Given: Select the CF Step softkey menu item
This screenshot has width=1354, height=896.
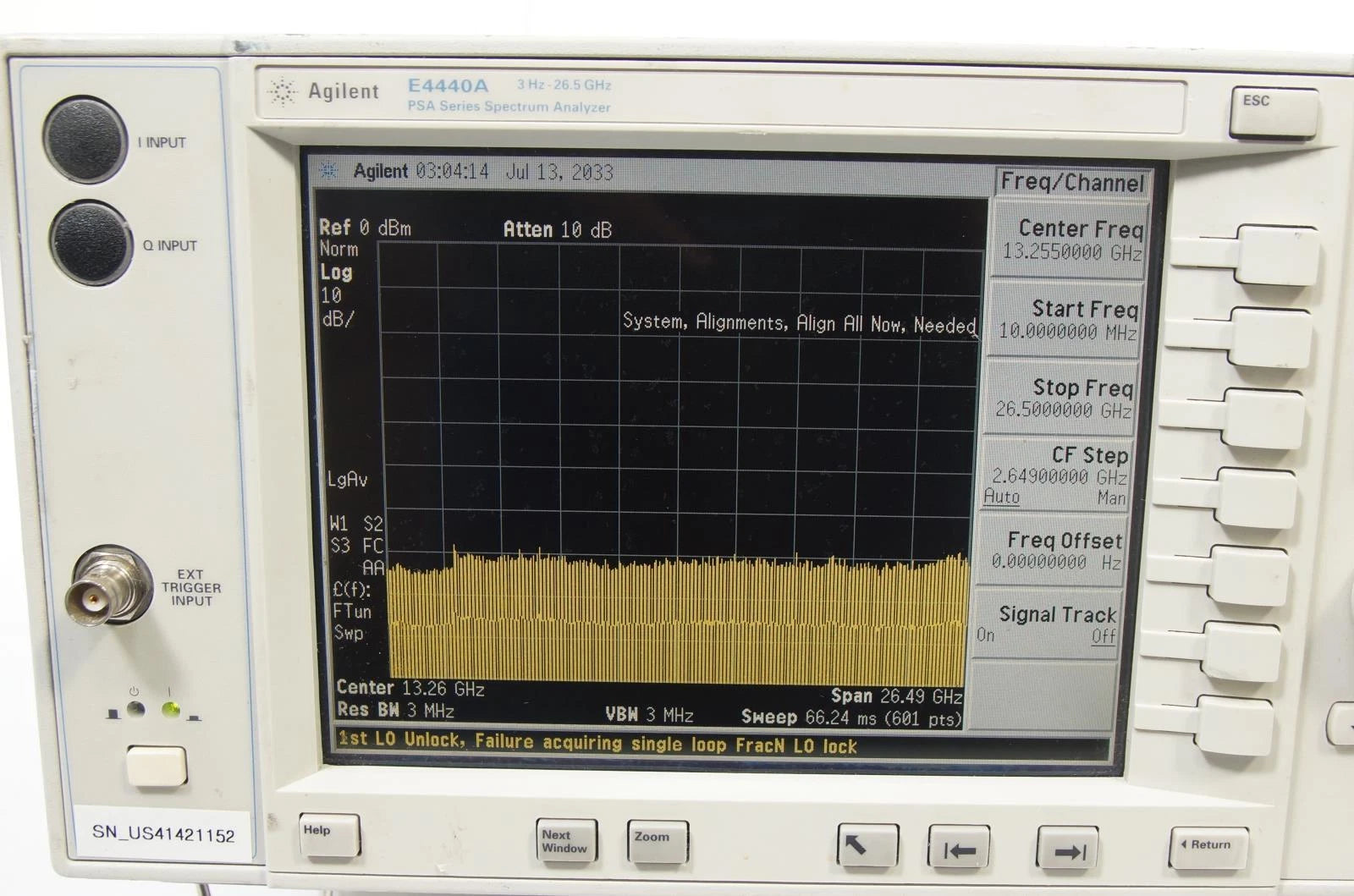Looking at the screenshot, I should click(x=1054, y=475).
